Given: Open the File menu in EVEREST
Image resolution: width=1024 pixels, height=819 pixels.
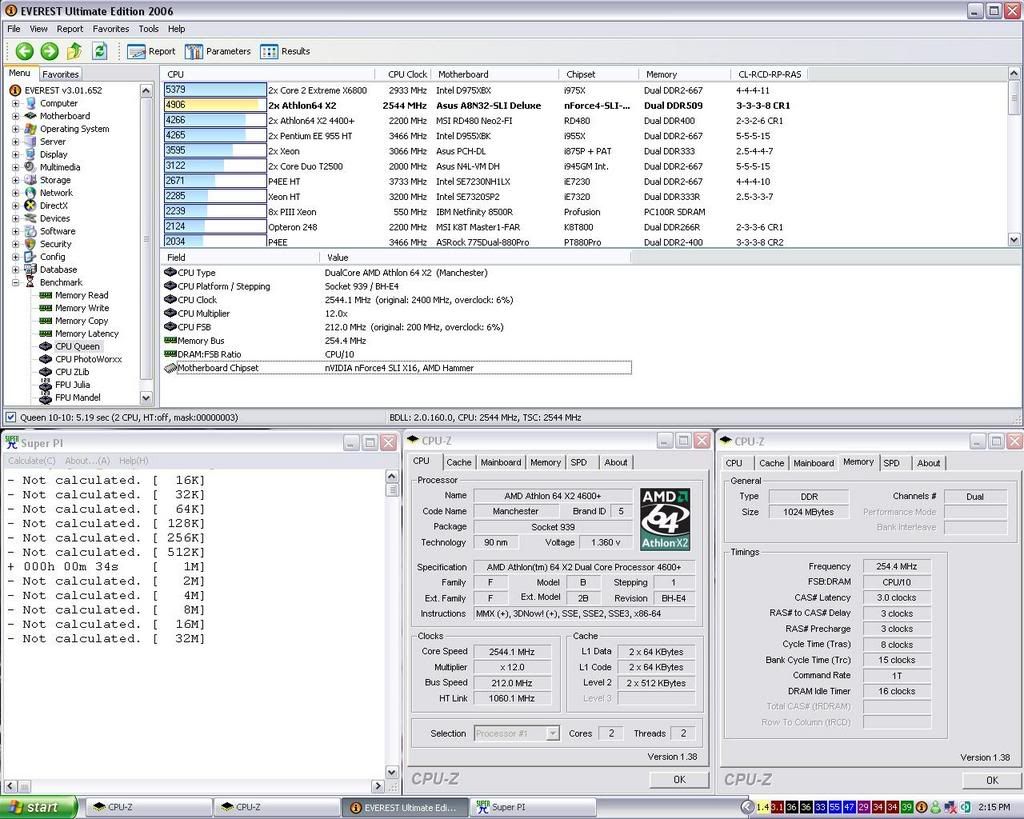Looking at the screenshot, I should [x=14, y=29].
